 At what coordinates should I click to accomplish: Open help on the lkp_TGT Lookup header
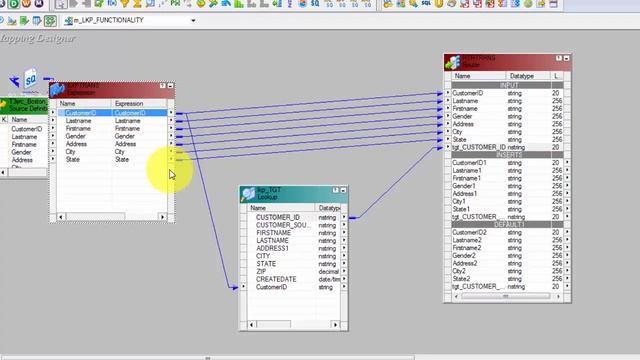pyautogui.click(x=336, y=190)
